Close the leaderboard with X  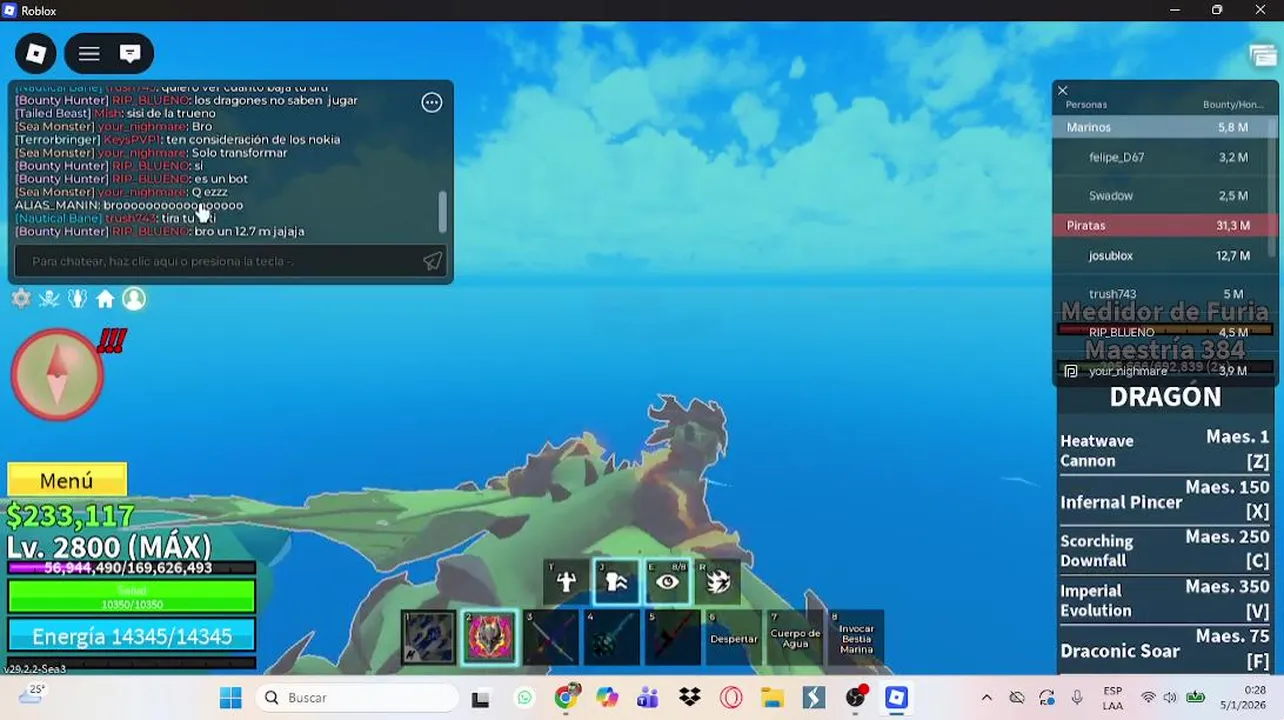(1063, 90)
